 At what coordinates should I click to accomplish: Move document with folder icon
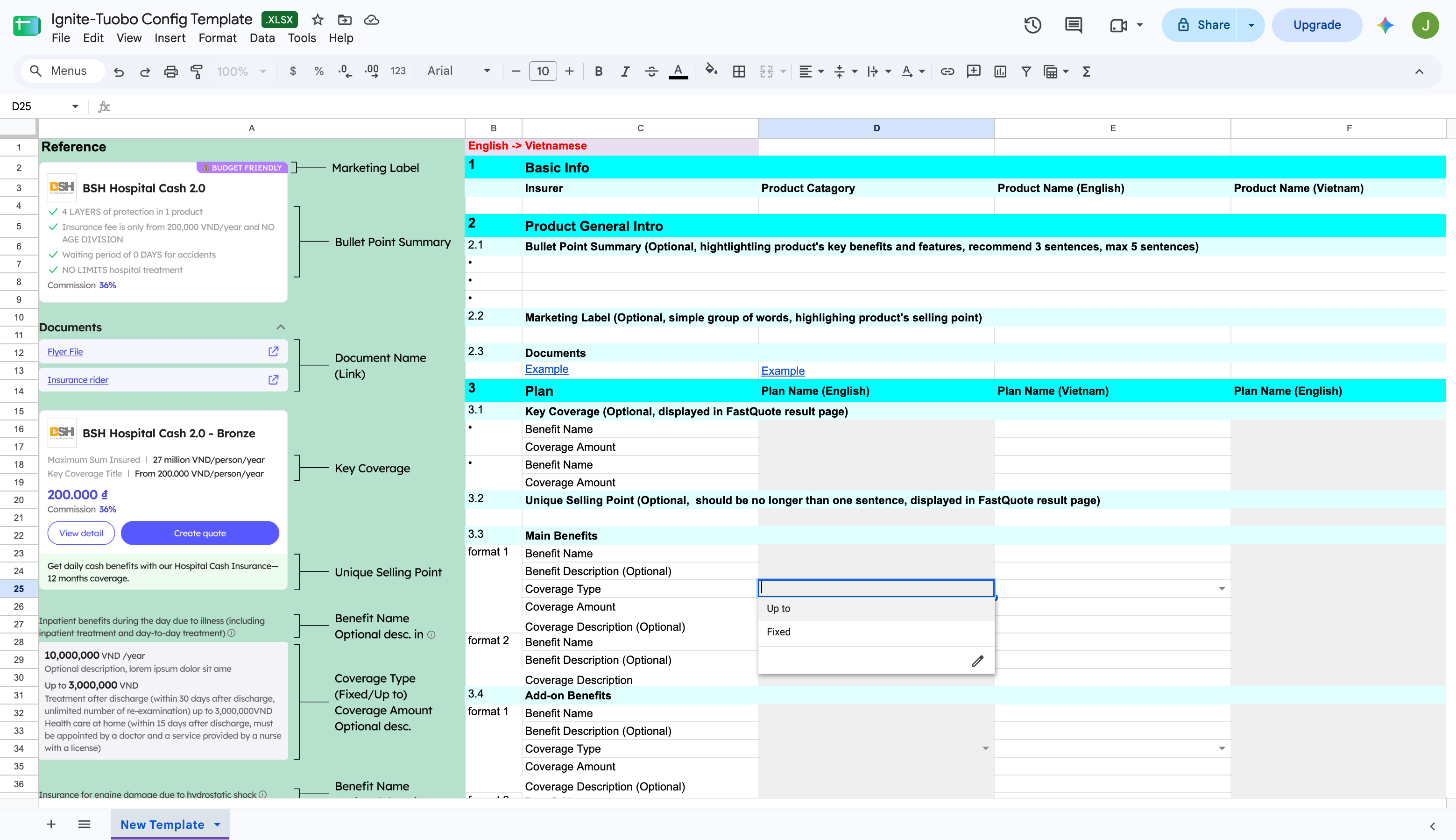(344, 20)
